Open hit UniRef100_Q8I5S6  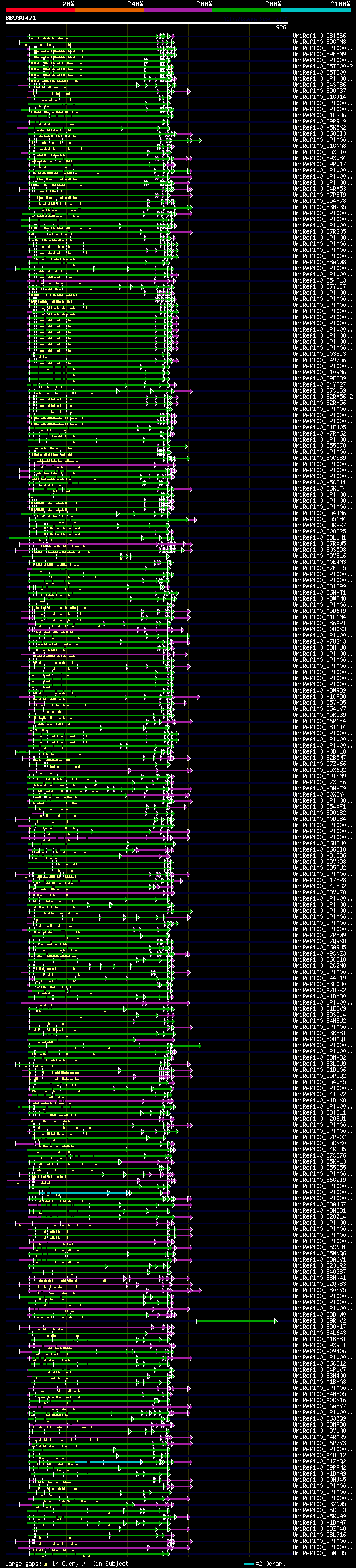tap(319, 36)
